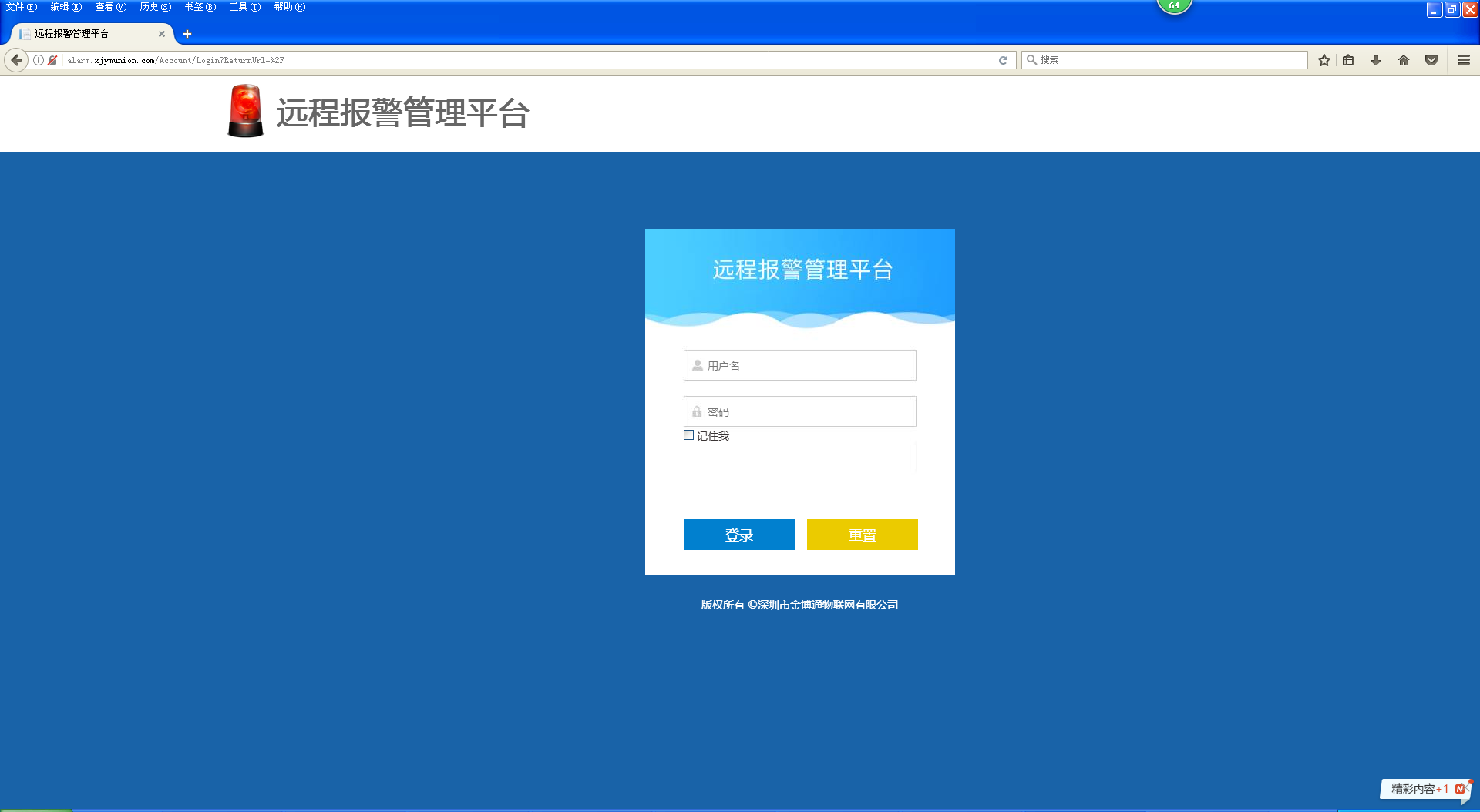Reload the page with refresh icon
The height and width of the screenshot is (812, 1480).
1003,60
